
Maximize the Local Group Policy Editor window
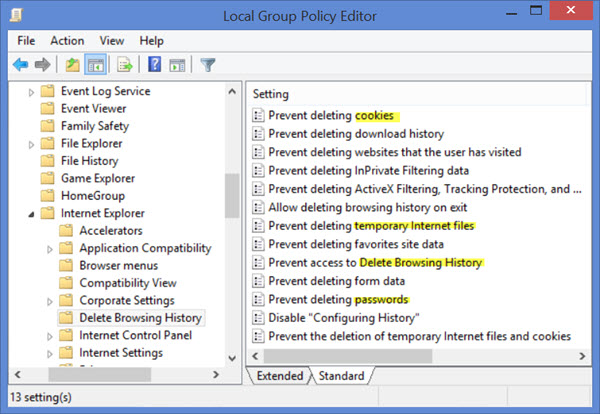coord(536,11)
